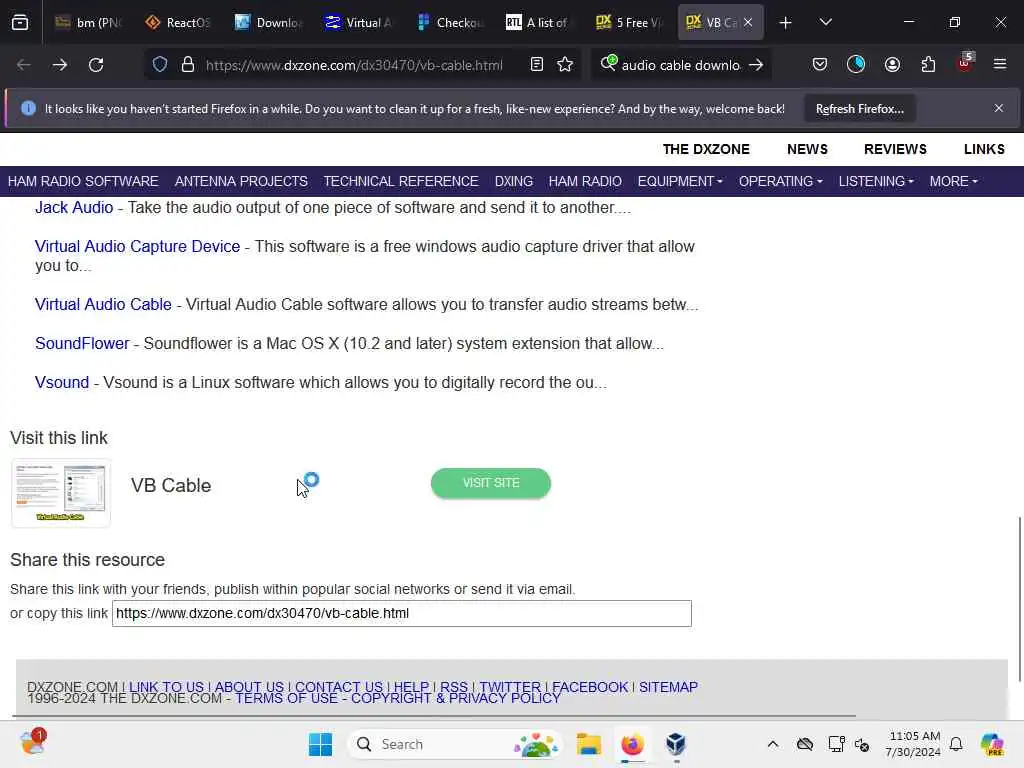Open the TERMS OF USE footer link
This screenshot has height=768, width=1024.
(287, 698)
